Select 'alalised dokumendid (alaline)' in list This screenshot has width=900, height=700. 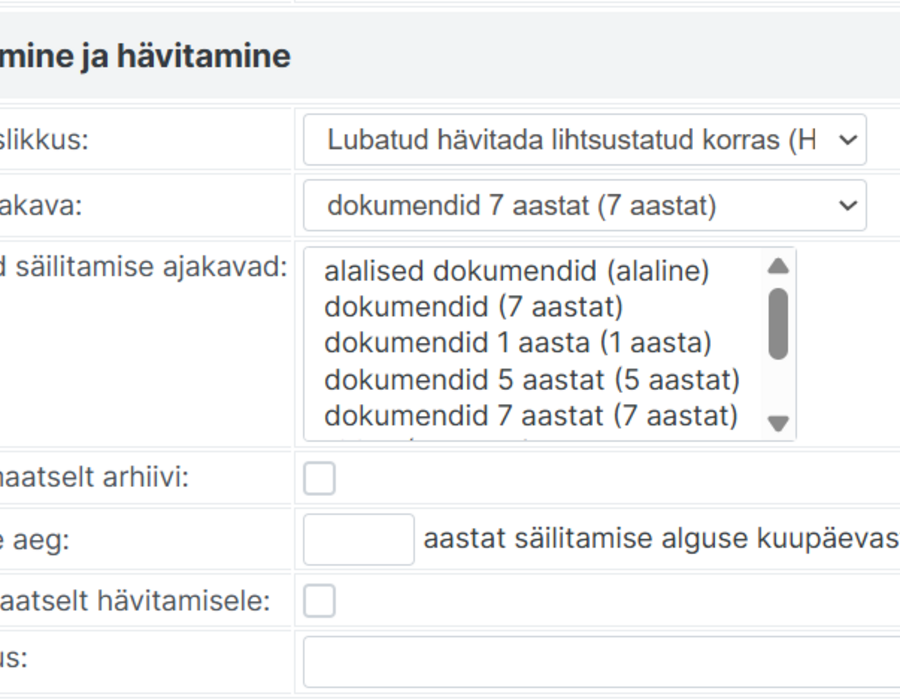pyautogui.click(x=517, y=270)
